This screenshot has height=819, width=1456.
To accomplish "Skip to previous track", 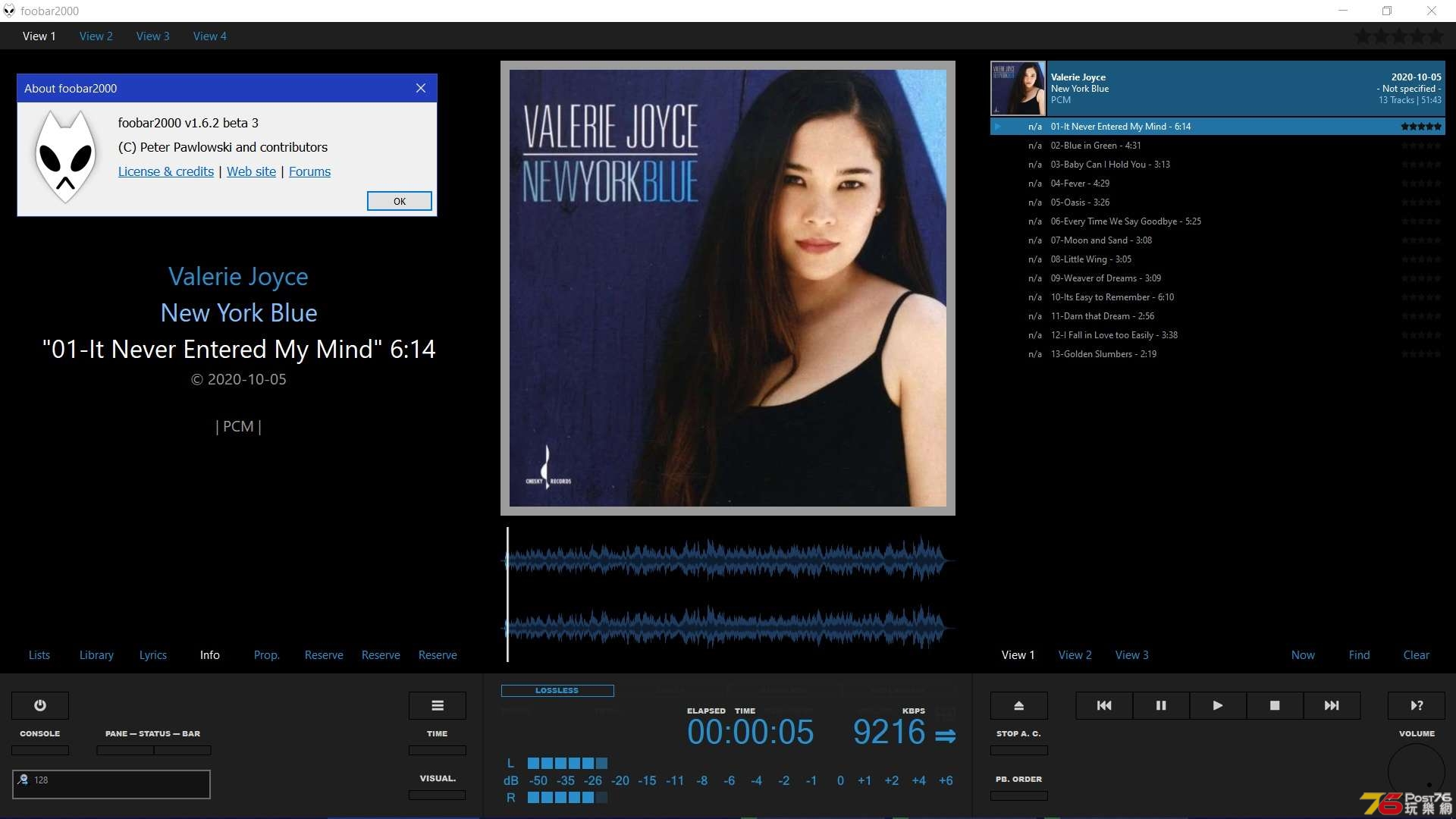I will [1104, 705].
